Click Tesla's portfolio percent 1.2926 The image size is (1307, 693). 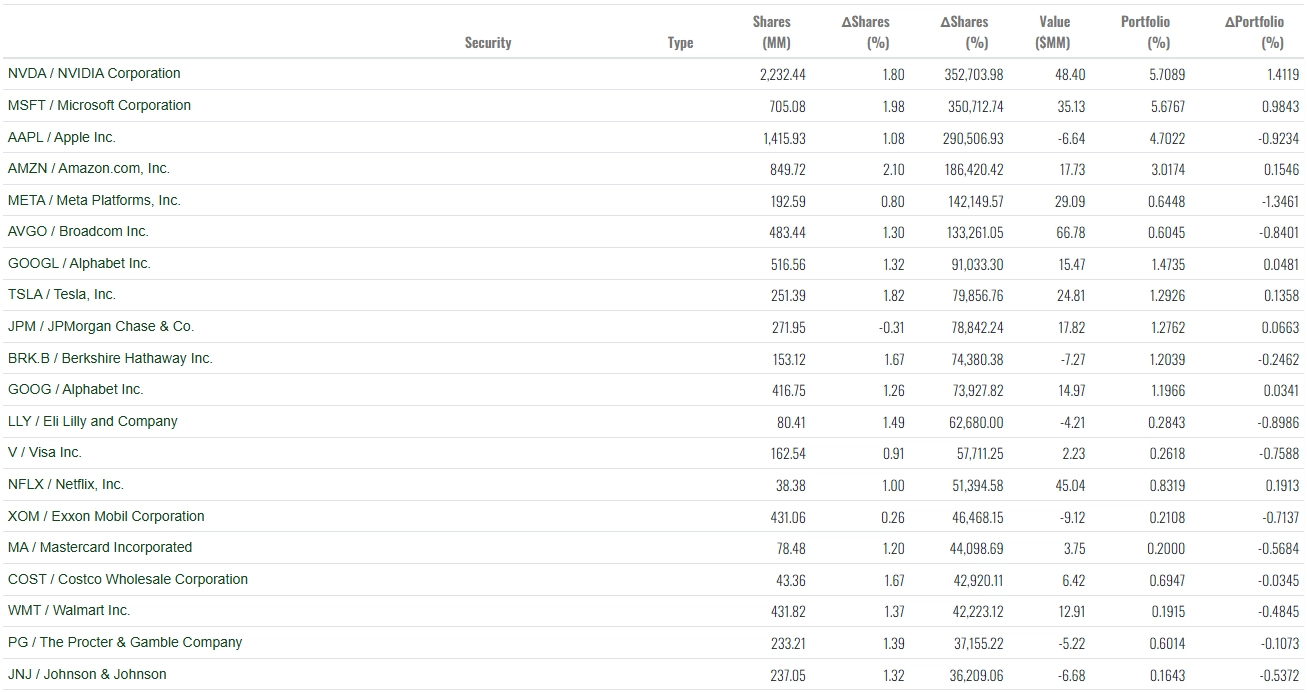coord(1168,296)
